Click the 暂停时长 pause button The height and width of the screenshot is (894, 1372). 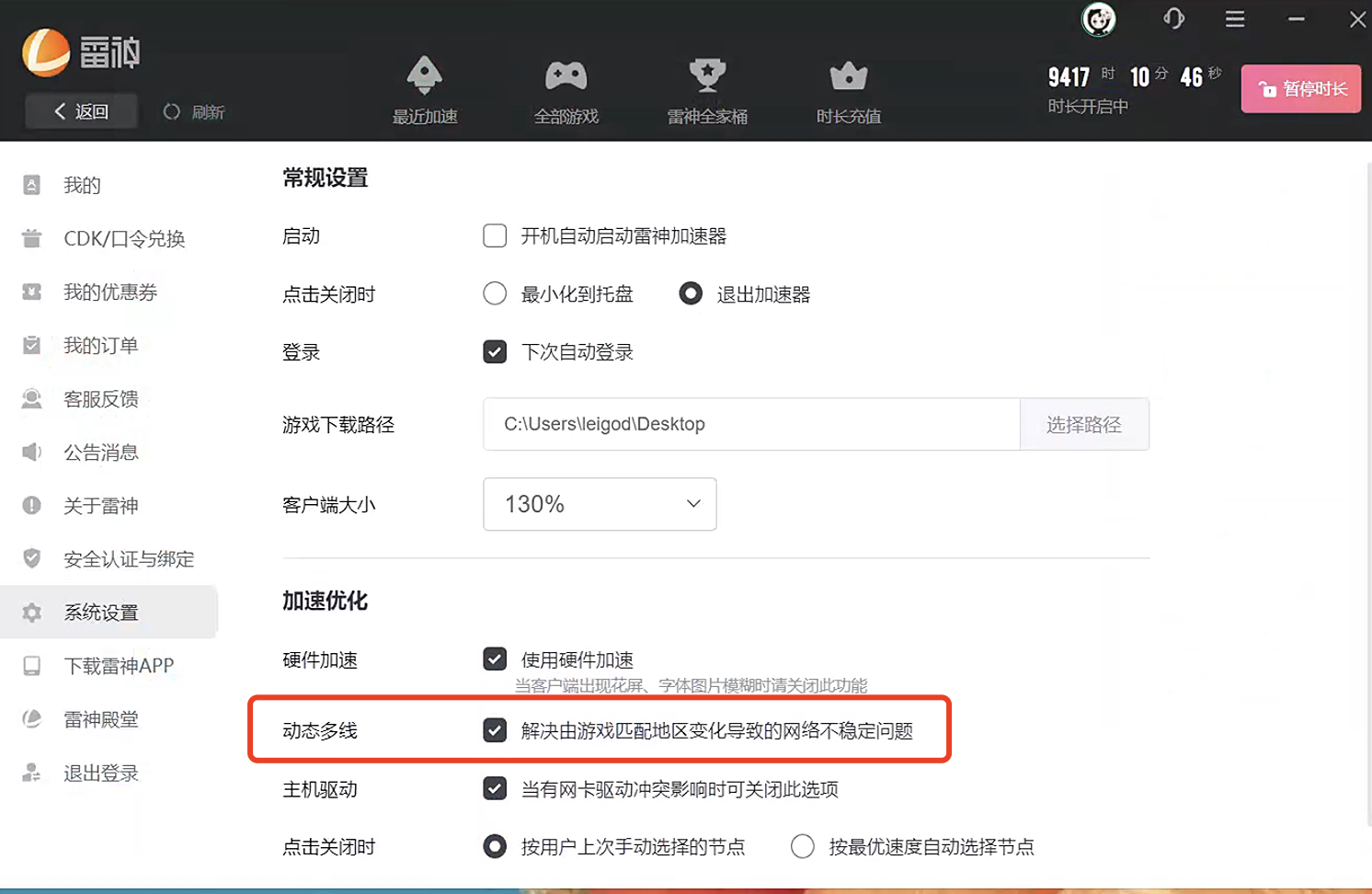click(x=1301, y=89)
